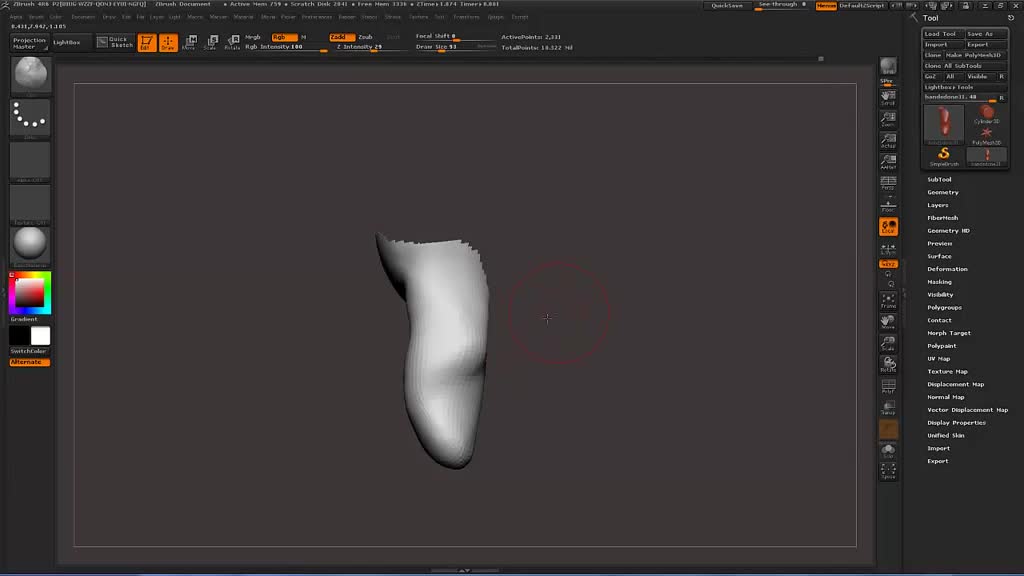Select the Rotate tool in top shelf
This screenshot has height=576, width=1024.
232,43
